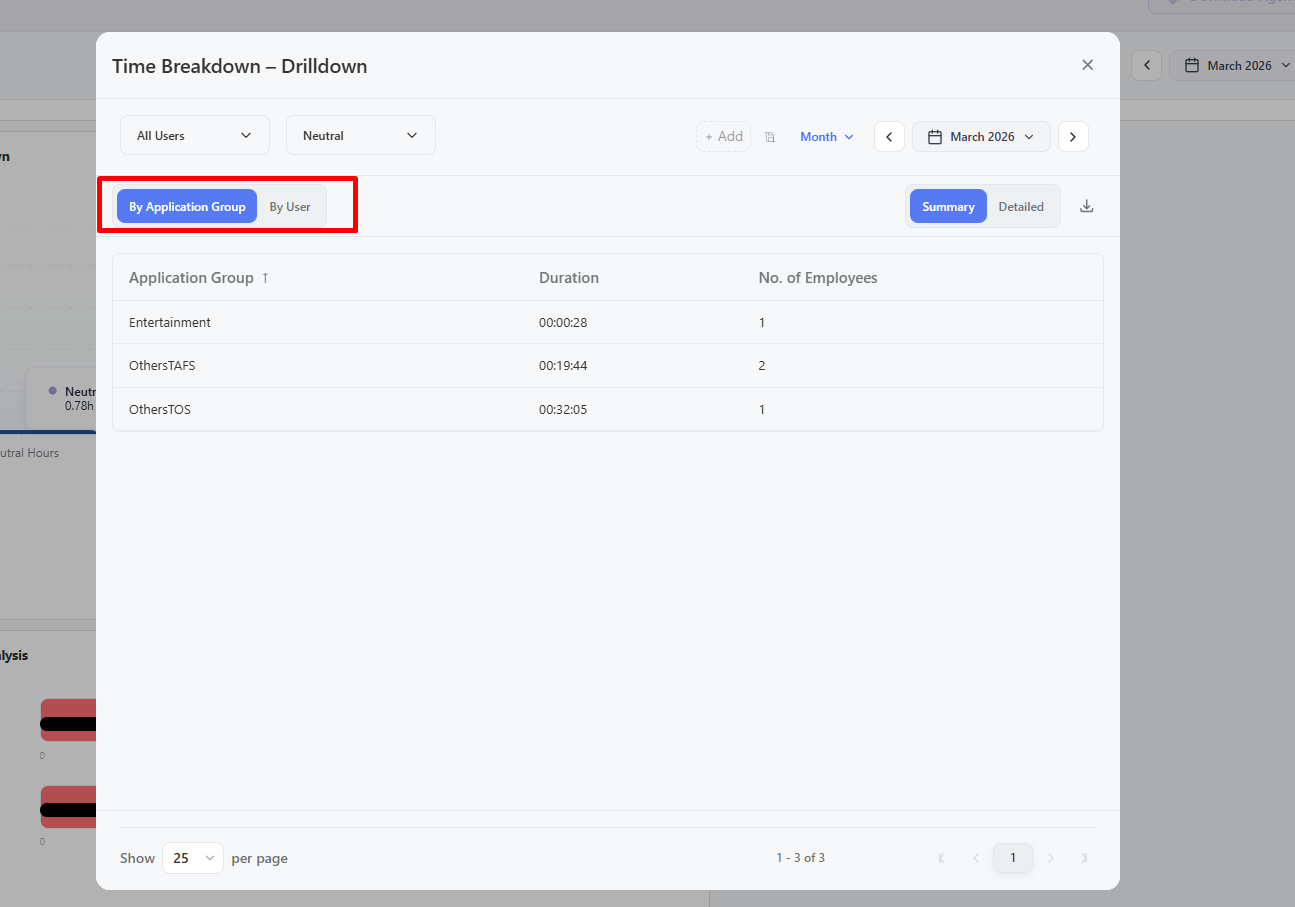Expand the Month period selector
The width and height of the screenshot is (1295, 907).
point(827,137)
